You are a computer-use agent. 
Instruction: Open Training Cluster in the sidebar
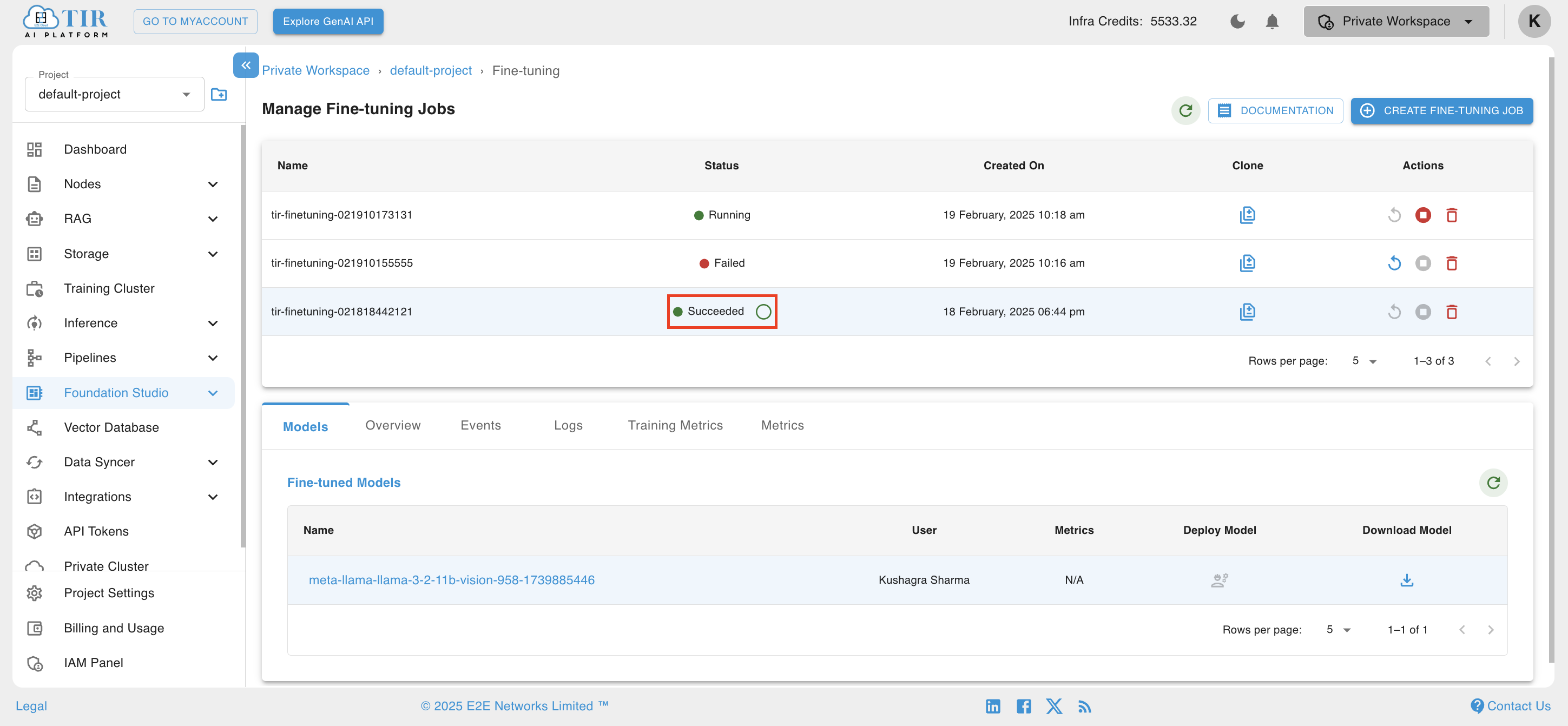(123, 288)
